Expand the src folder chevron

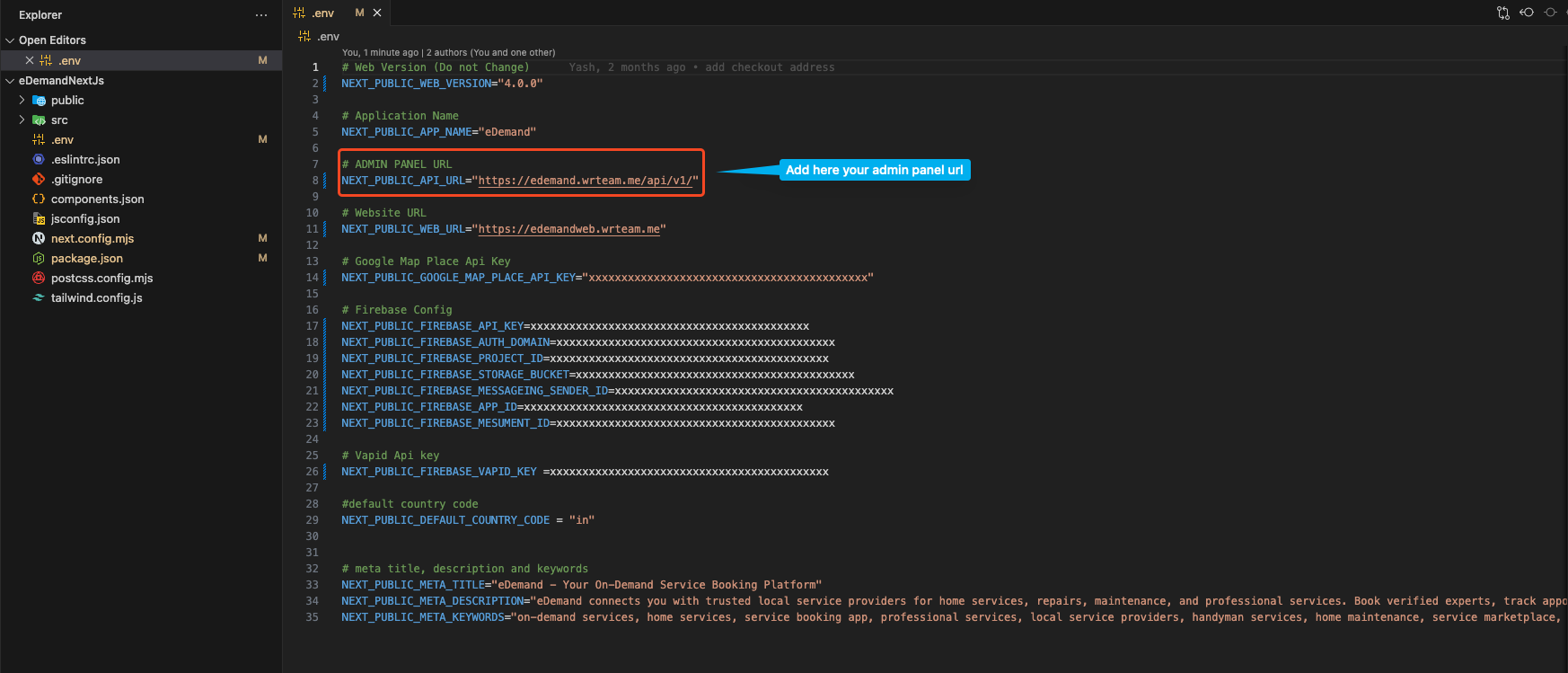(x=22, y=120)
